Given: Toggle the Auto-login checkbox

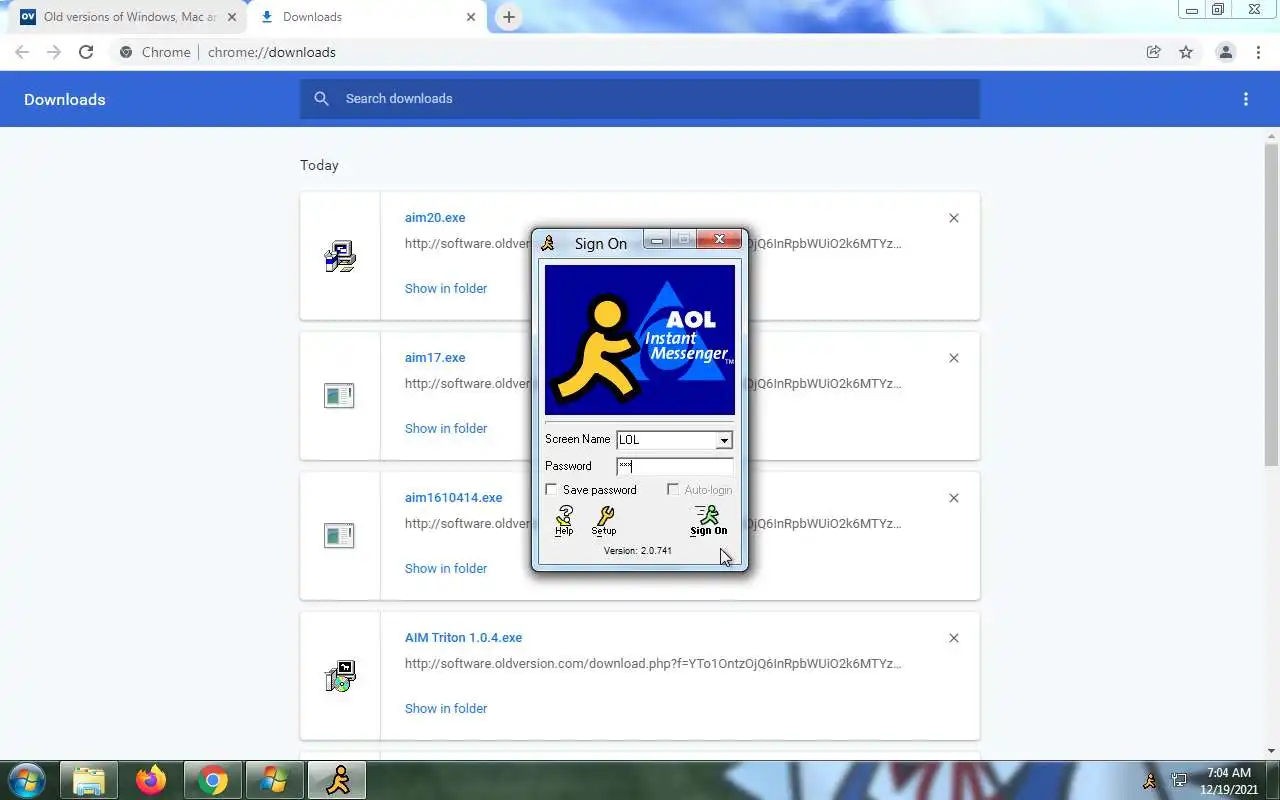Looking at the screenshot, I should (673, 489).
